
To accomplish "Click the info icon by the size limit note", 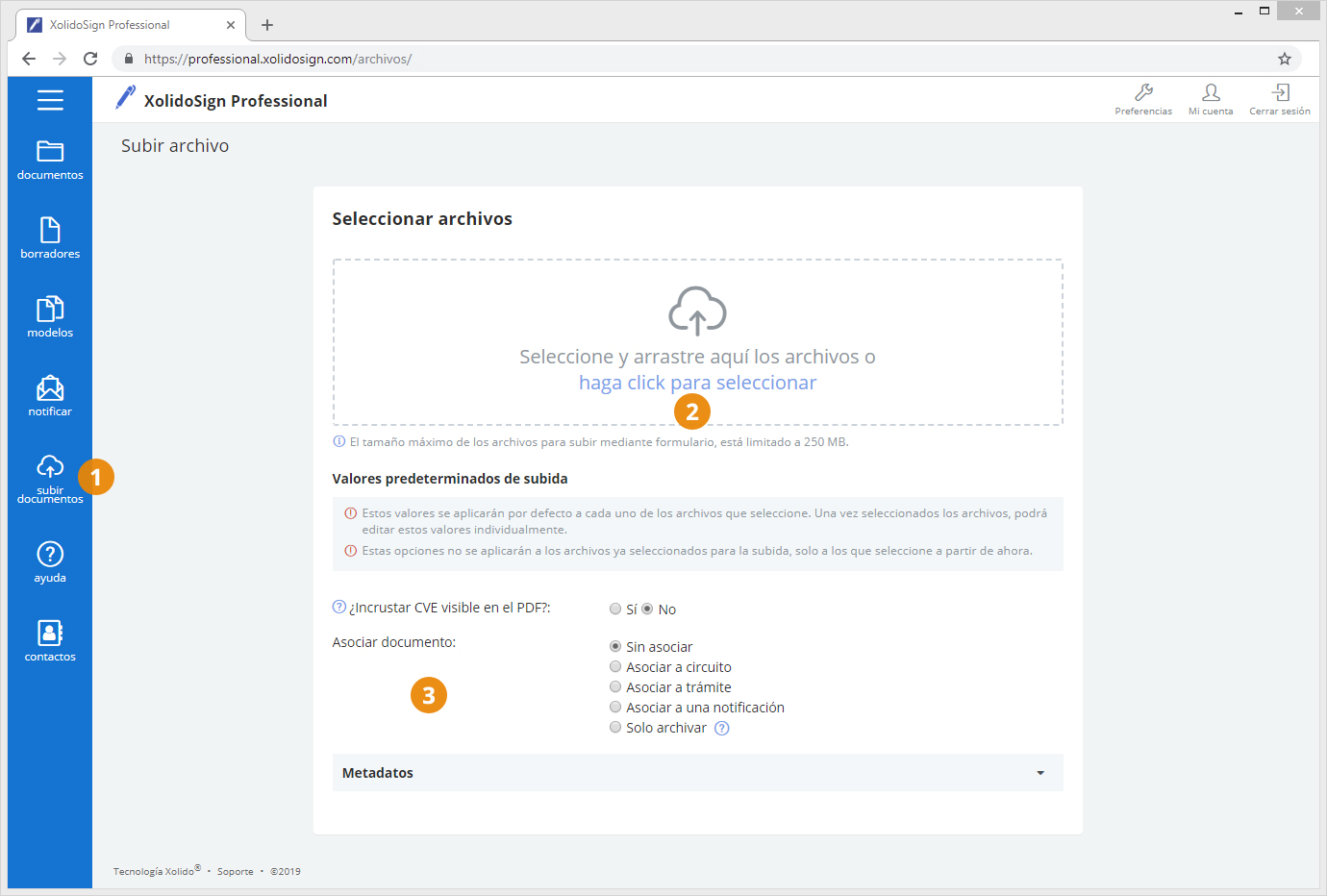I will [338, 441].
